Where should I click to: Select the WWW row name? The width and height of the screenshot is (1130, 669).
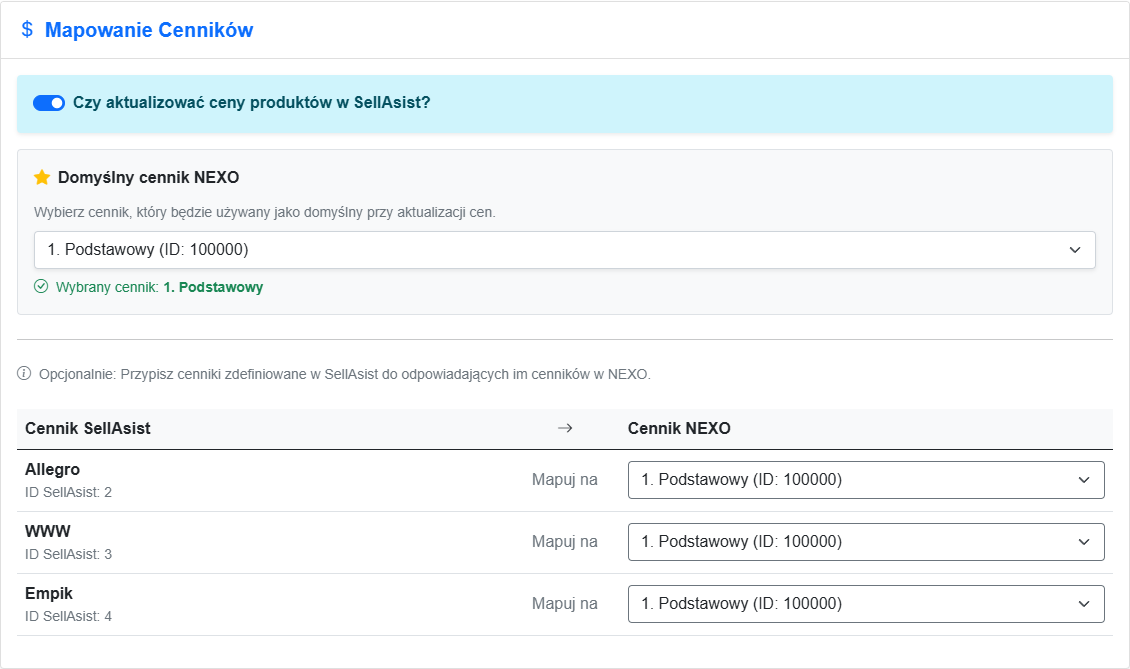click(x=48, y=531)
